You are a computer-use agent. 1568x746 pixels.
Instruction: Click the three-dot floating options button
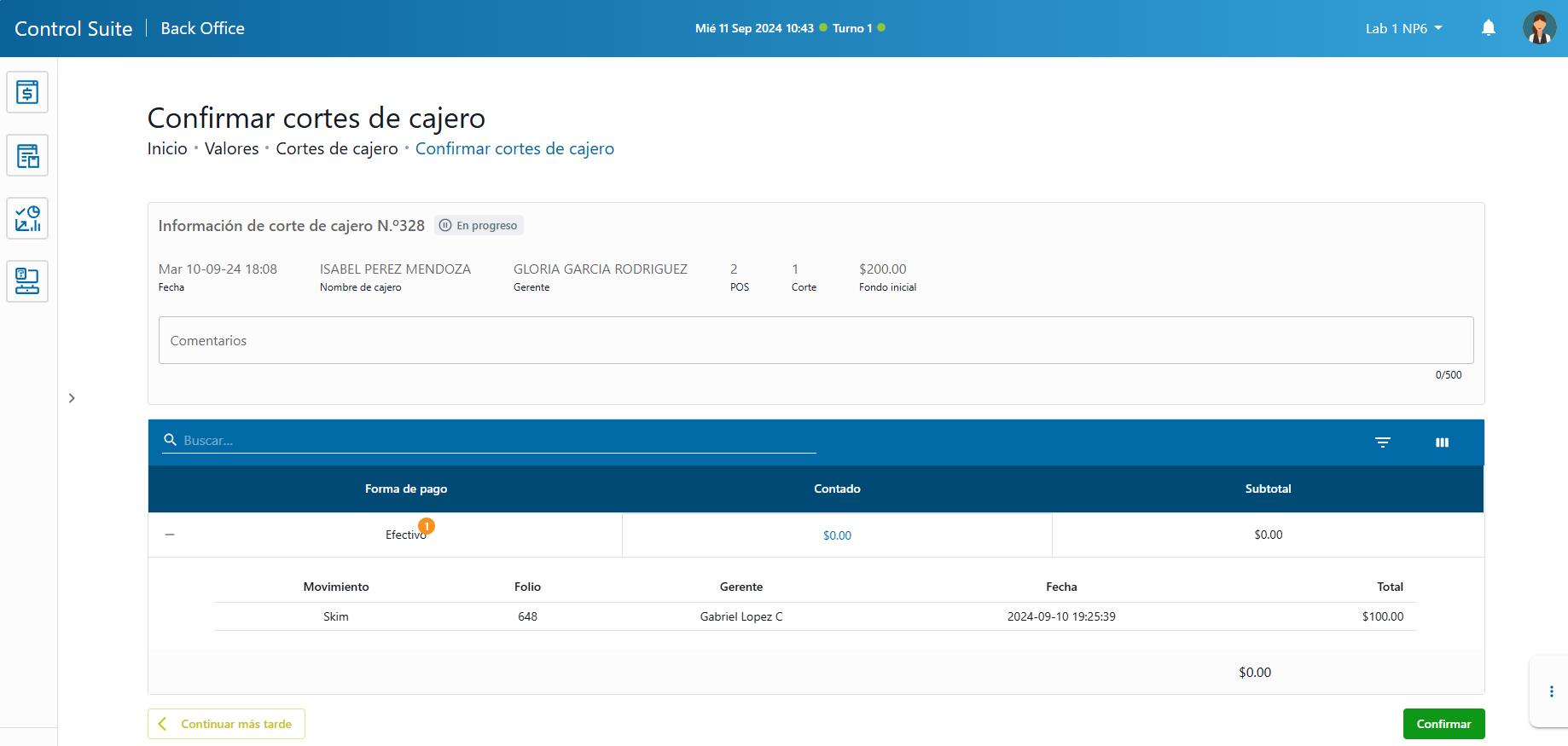[x=1551, y=691]
